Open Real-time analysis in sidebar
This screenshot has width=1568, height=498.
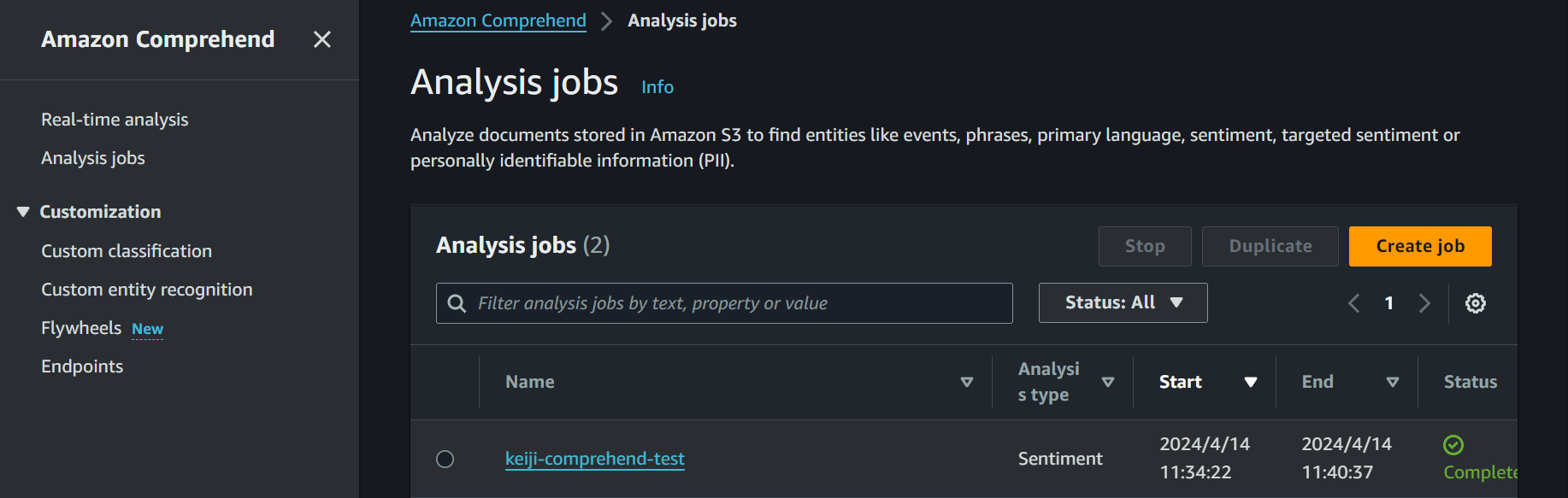click(x=115, y=120)
